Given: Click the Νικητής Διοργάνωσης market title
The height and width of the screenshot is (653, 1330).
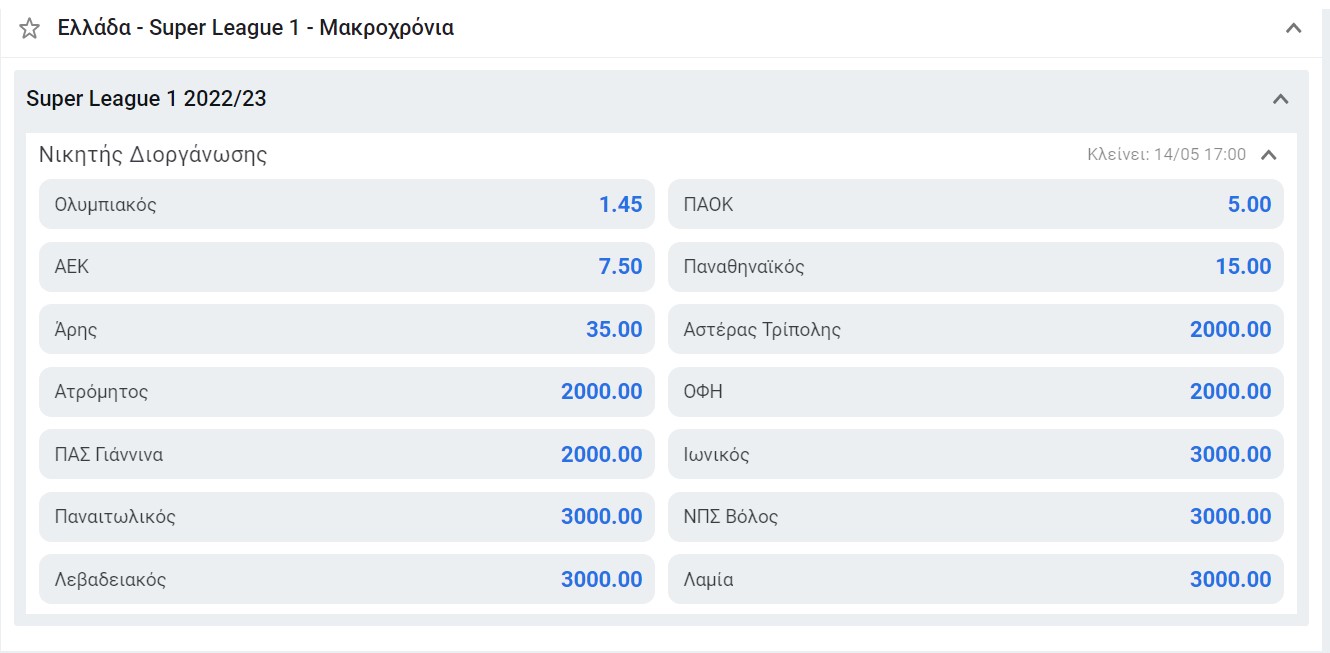Looking at the screenshot, I should pos(153,155).
